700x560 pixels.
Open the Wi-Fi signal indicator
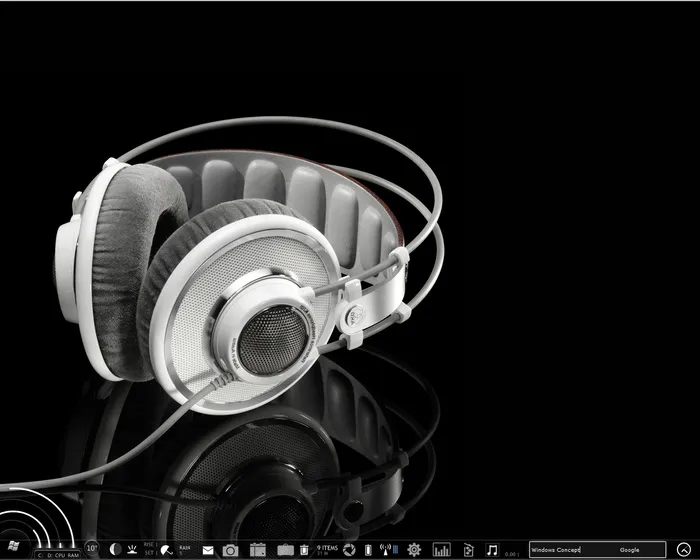(388, 550)
